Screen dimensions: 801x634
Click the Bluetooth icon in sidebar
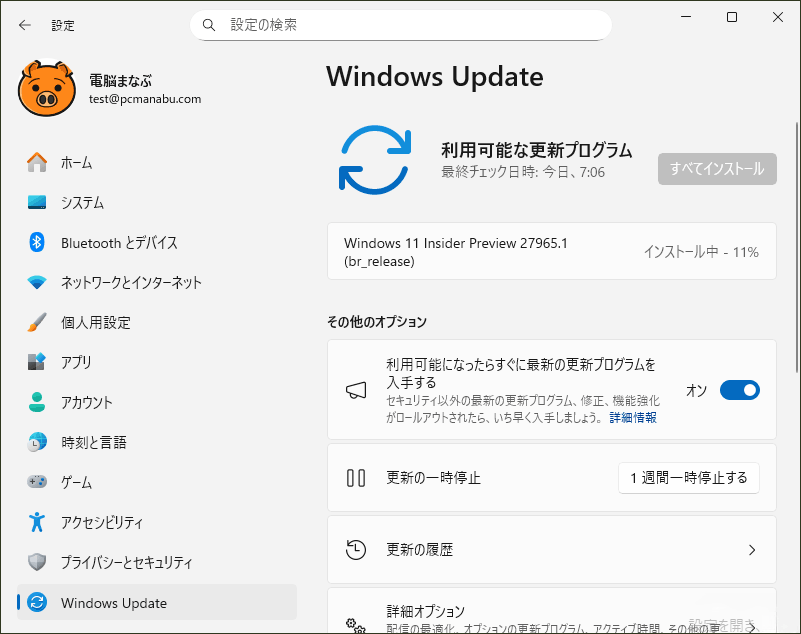pyautogui.click(x=37, y=242)
